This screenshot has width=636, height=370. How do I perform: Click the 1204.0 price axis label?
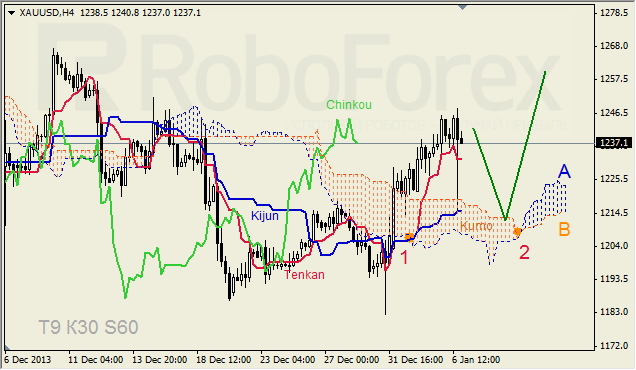614,246
